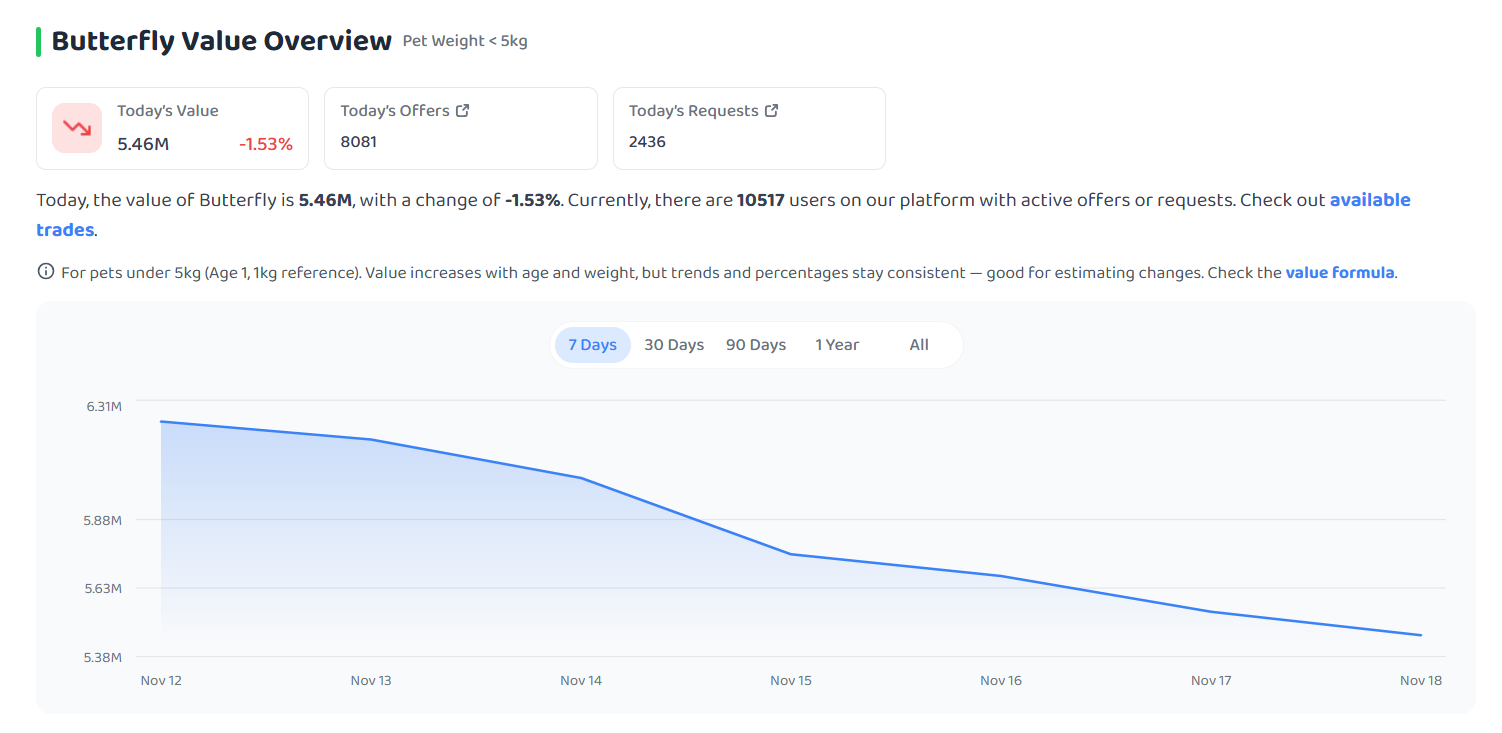The height and width of the screenshot is (733, 1502).
Task: Open external link icon beside Today's Offers
Action: coord(462,111)
